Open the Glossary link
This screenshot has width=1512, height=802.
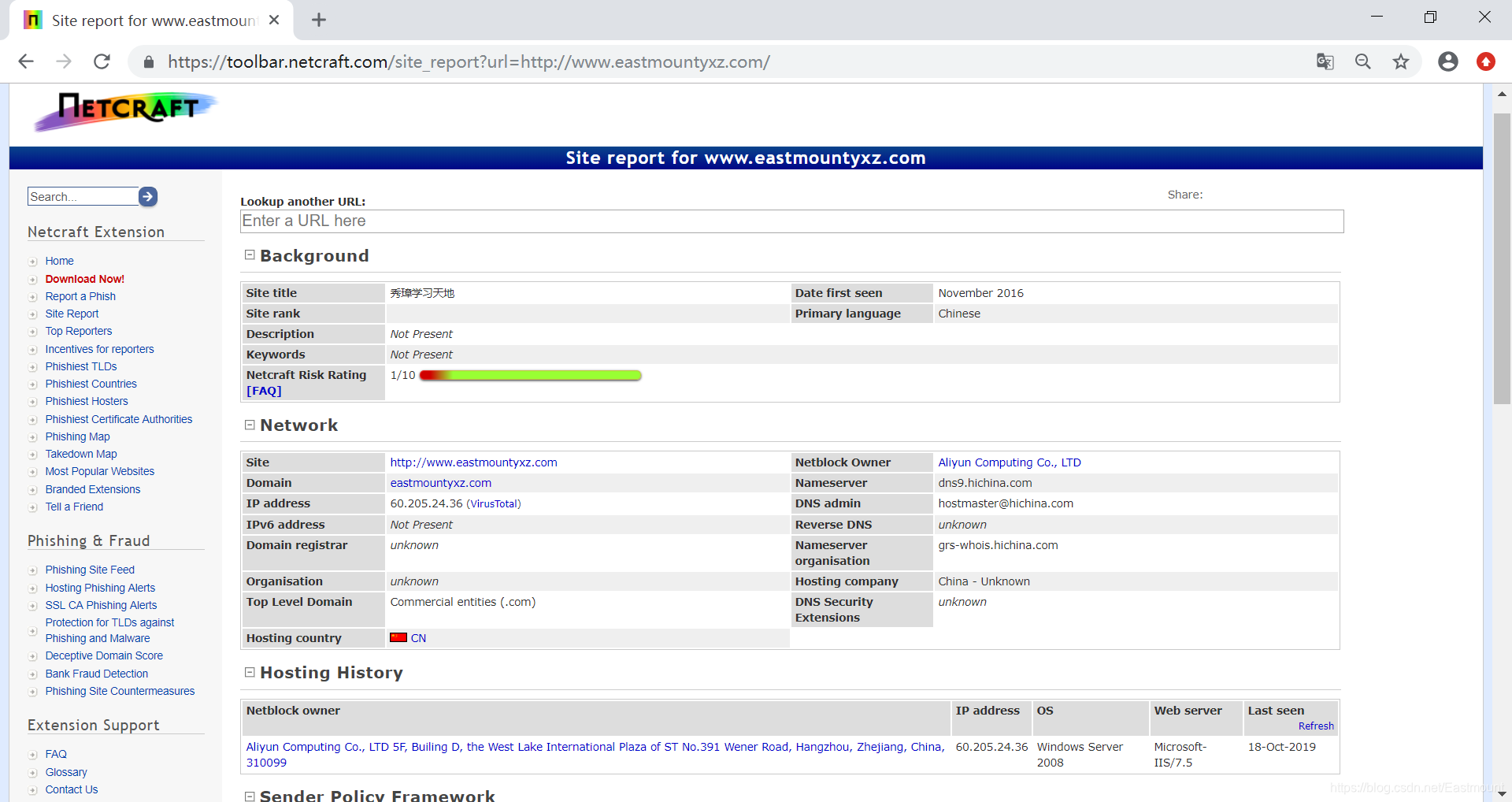coord(66,772)
